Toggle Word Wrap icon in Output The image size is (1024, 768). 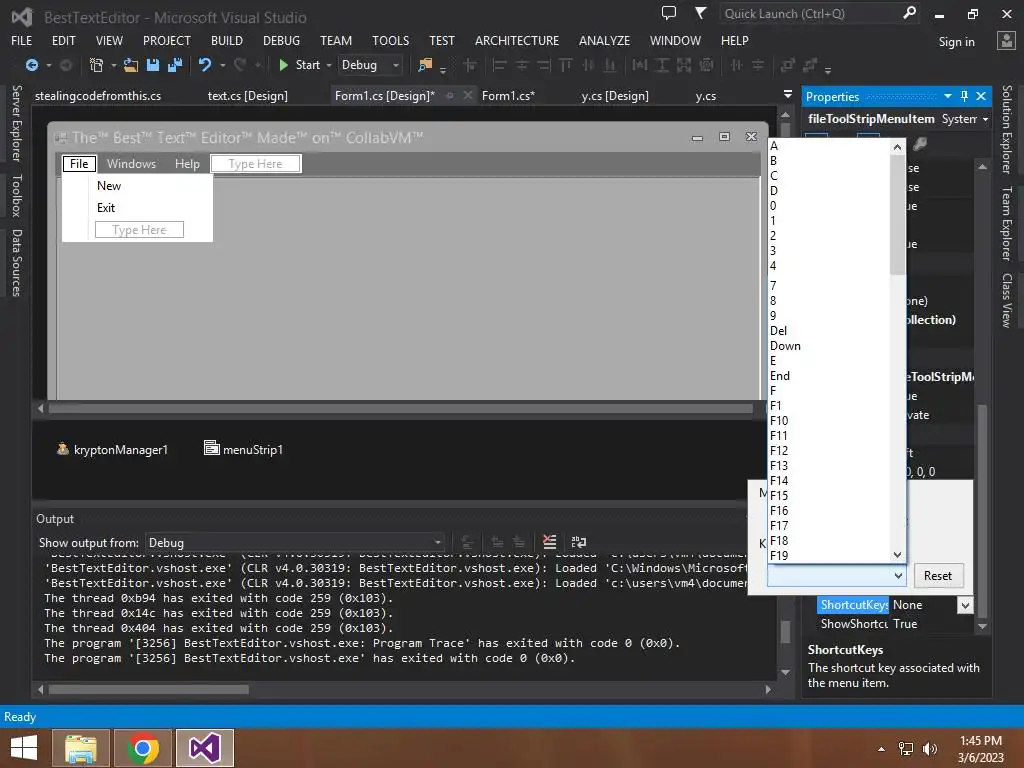tap(579, 542)
